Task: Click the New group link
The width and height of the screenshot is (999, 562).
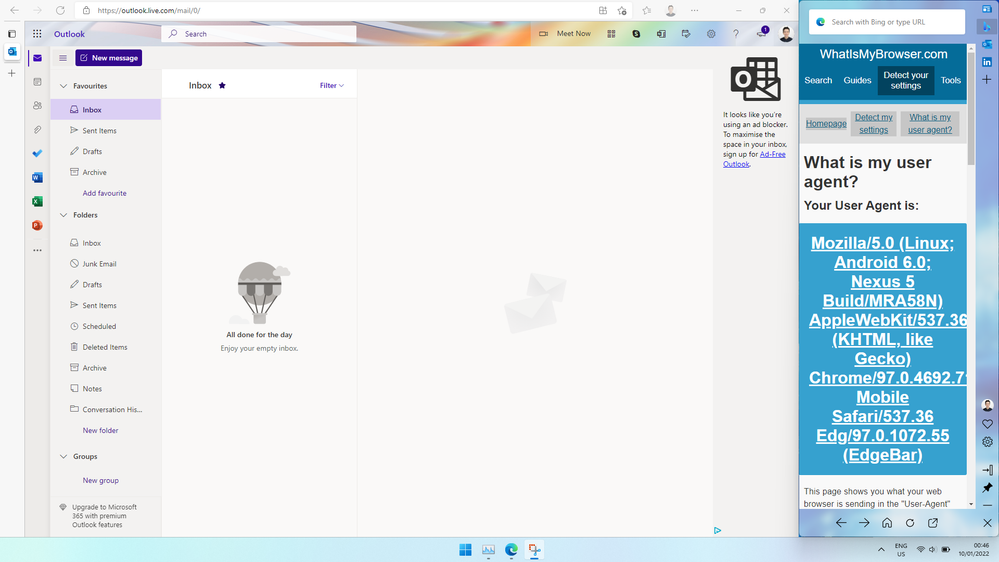Action: pos(101,480)
